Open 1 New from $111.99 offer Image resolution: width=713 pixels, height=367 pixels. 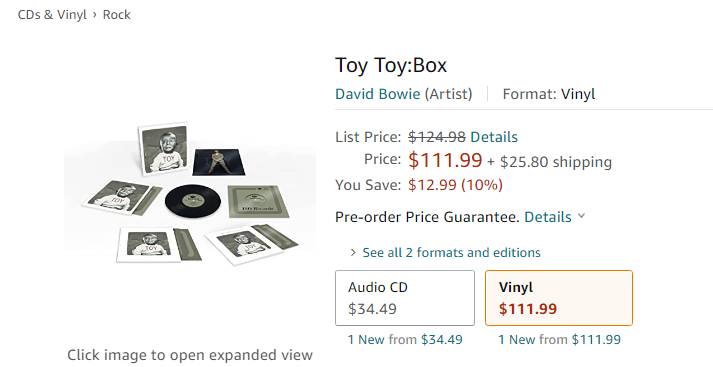pyautogui.click(x=559, y=340)
